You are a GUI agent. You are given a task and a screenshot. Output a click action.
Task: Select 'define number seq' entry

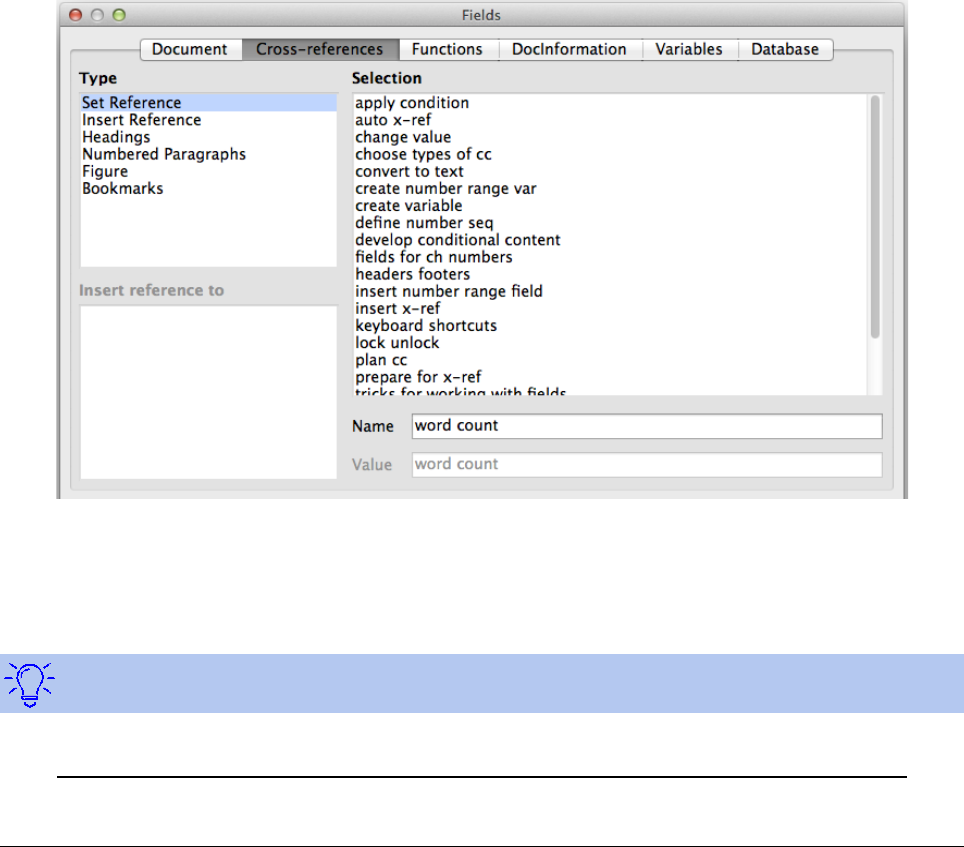coord(609,223)
